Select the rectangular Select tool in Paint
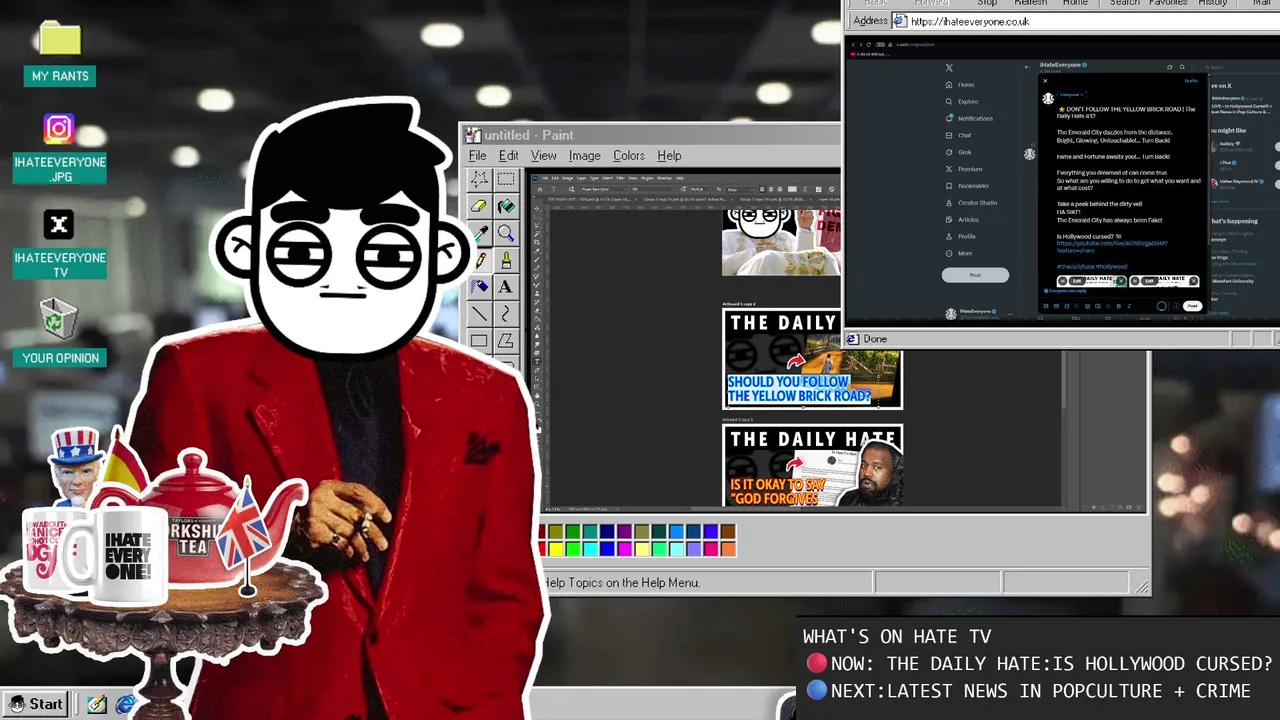1280x720 pixels. (x=506, y=179)
